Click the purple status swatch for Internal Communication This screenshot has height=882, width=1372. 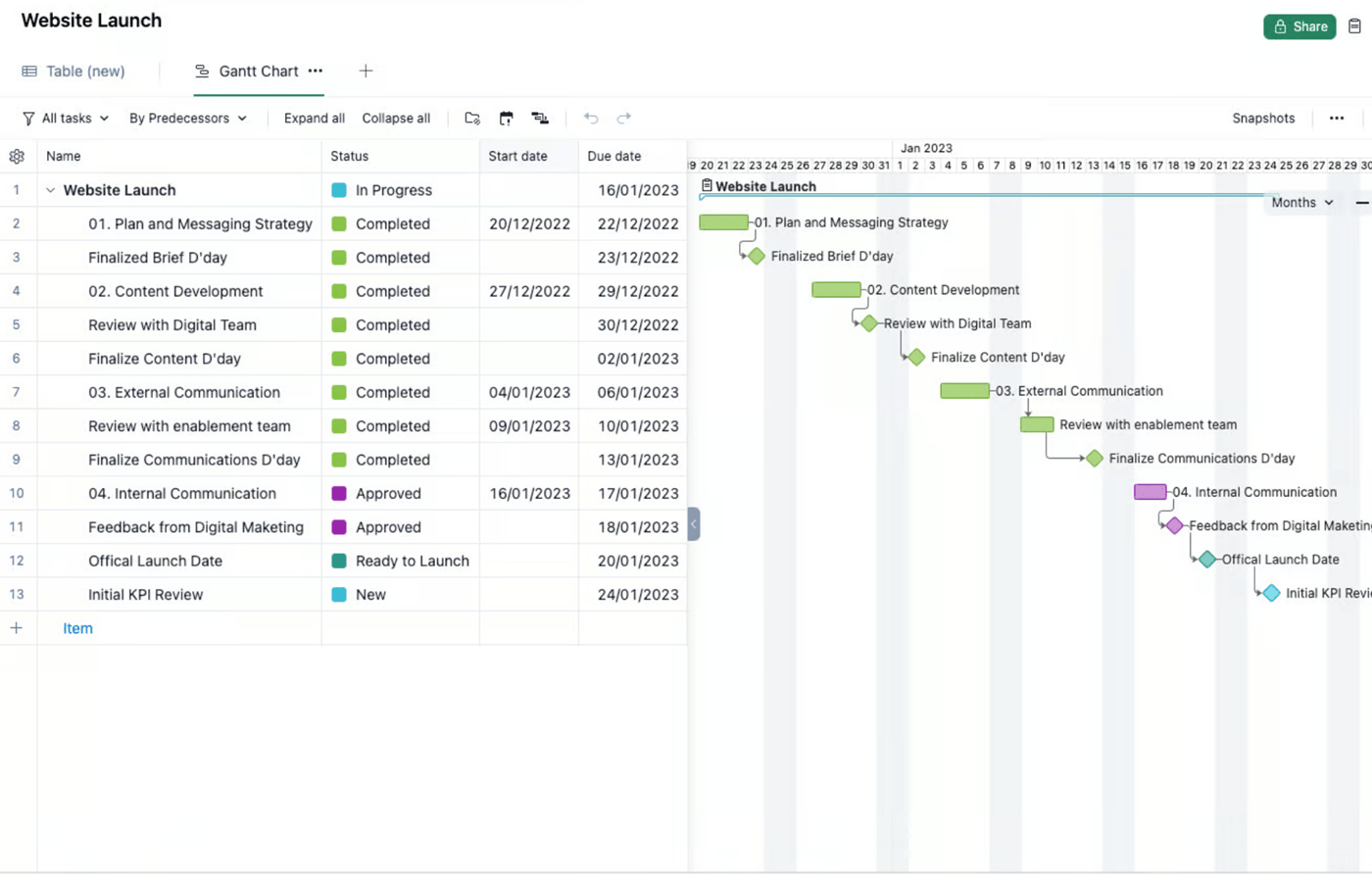click(x=339, y=494)
